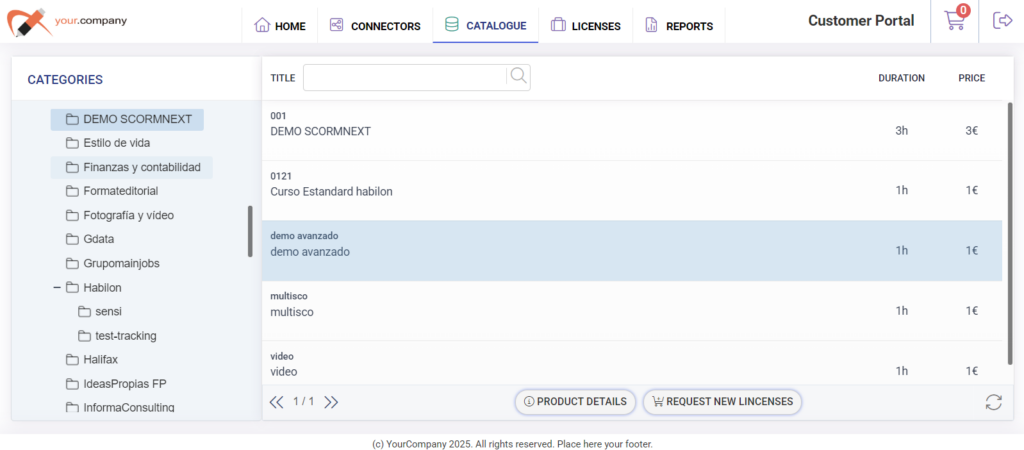Open the shopping cart icon

(x=955, y=21)
